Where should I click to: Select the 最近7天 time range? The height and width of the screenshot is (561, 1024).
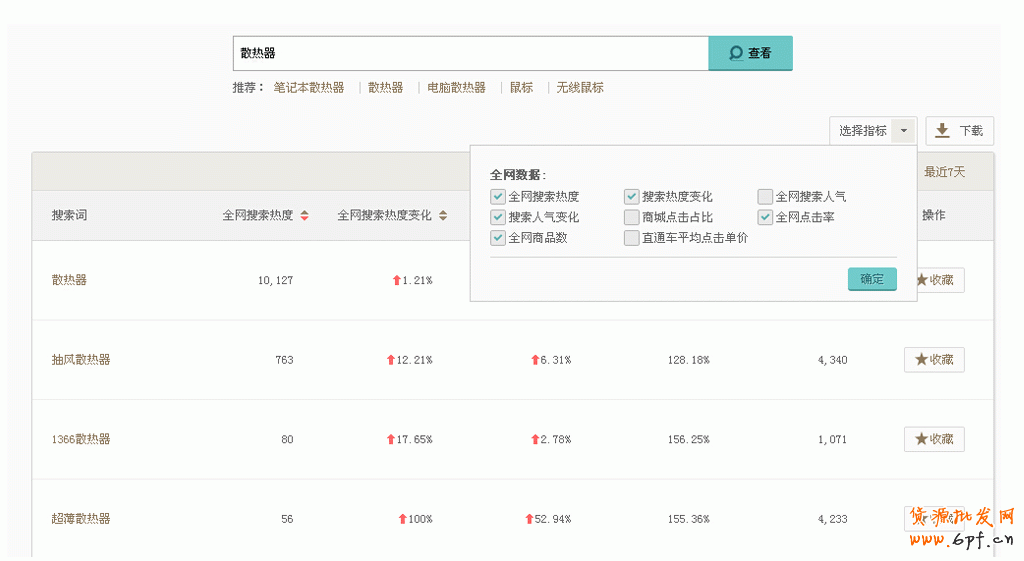click(944, 172)
